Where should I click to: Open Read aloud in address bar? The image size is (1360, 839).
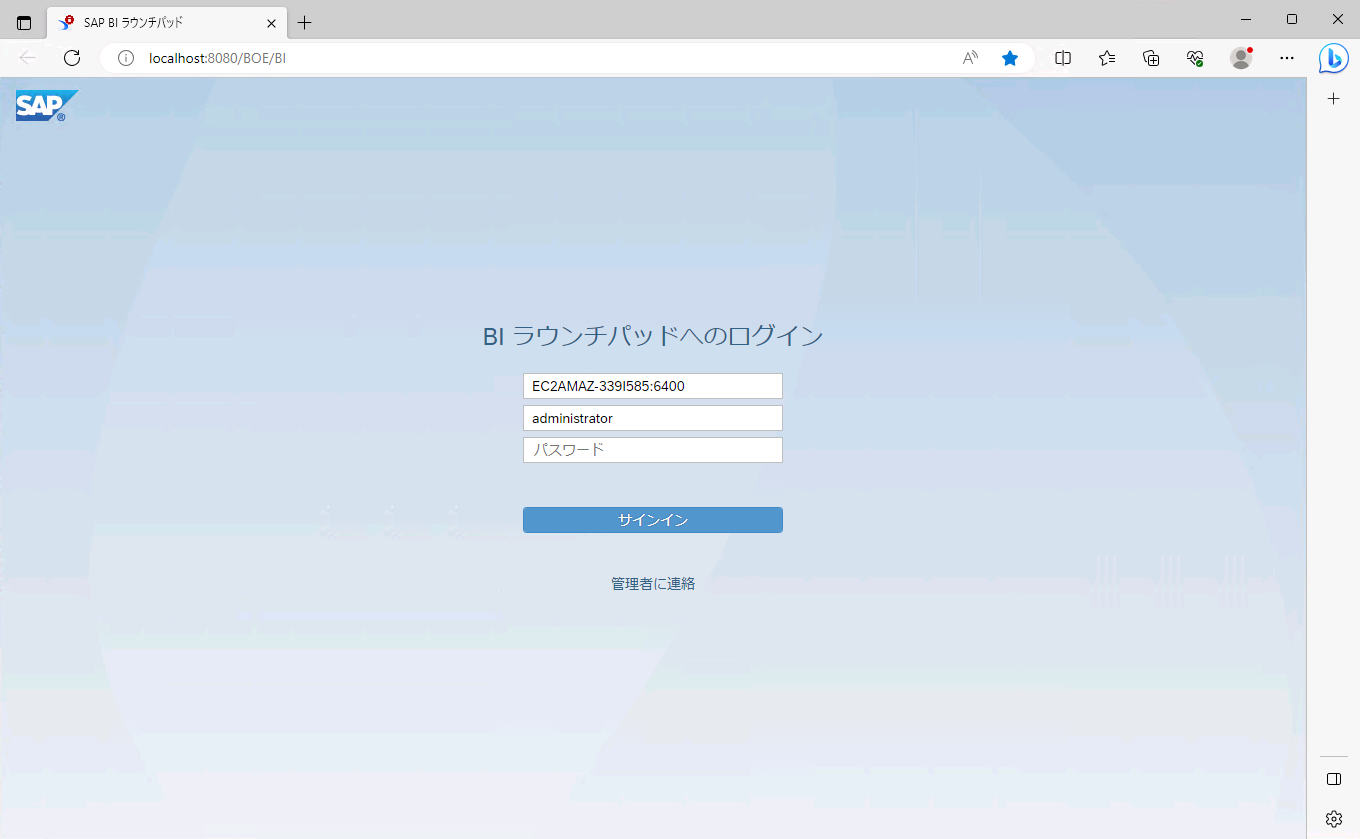(970, 58)
